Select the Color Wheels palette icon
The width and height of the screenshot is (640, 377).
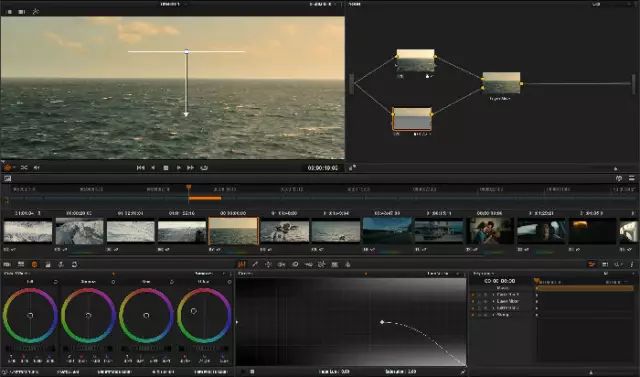point(34,264)
